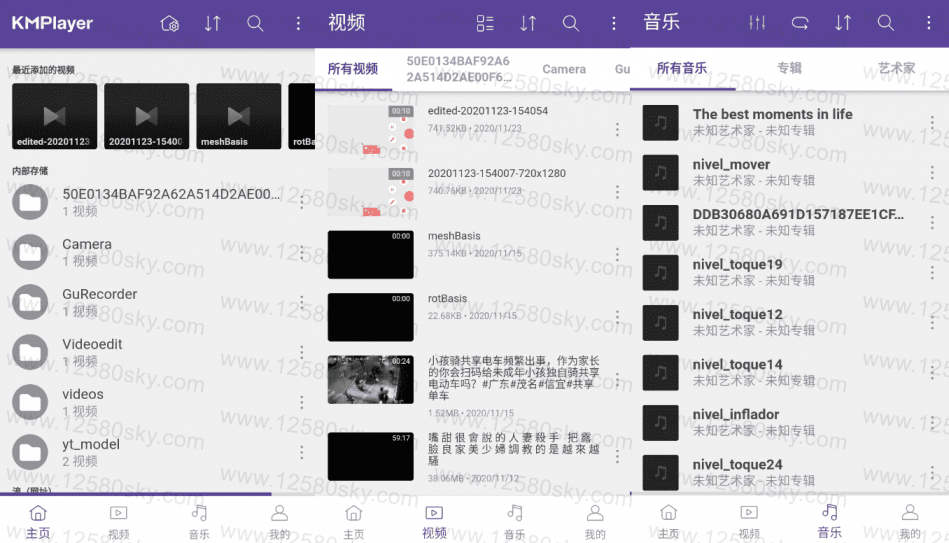949x543 pixels.
Task: Select 艺术家 tab
Action: pos(896,68)
